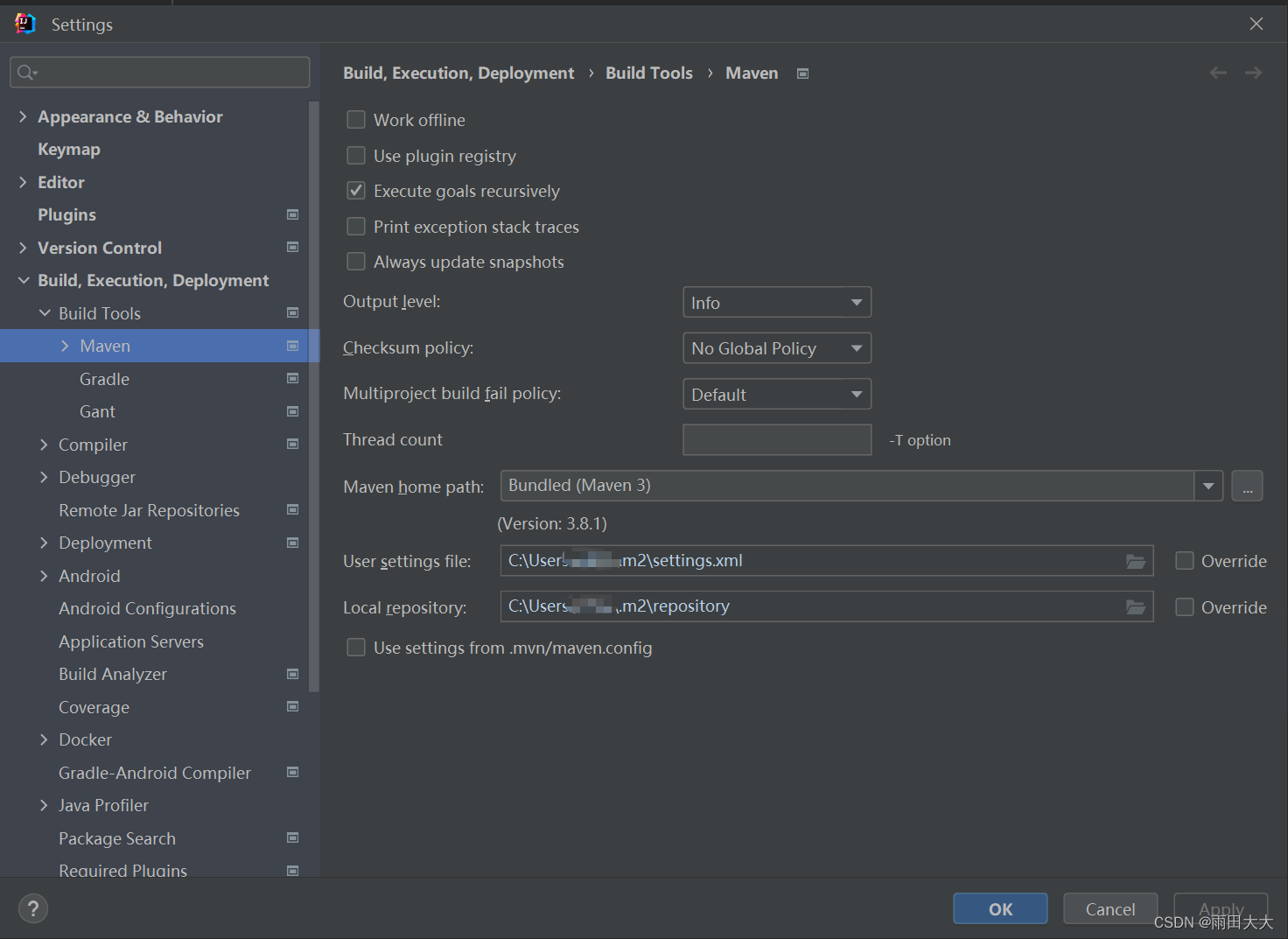Expand the Editor section

(x=23, y=182)
